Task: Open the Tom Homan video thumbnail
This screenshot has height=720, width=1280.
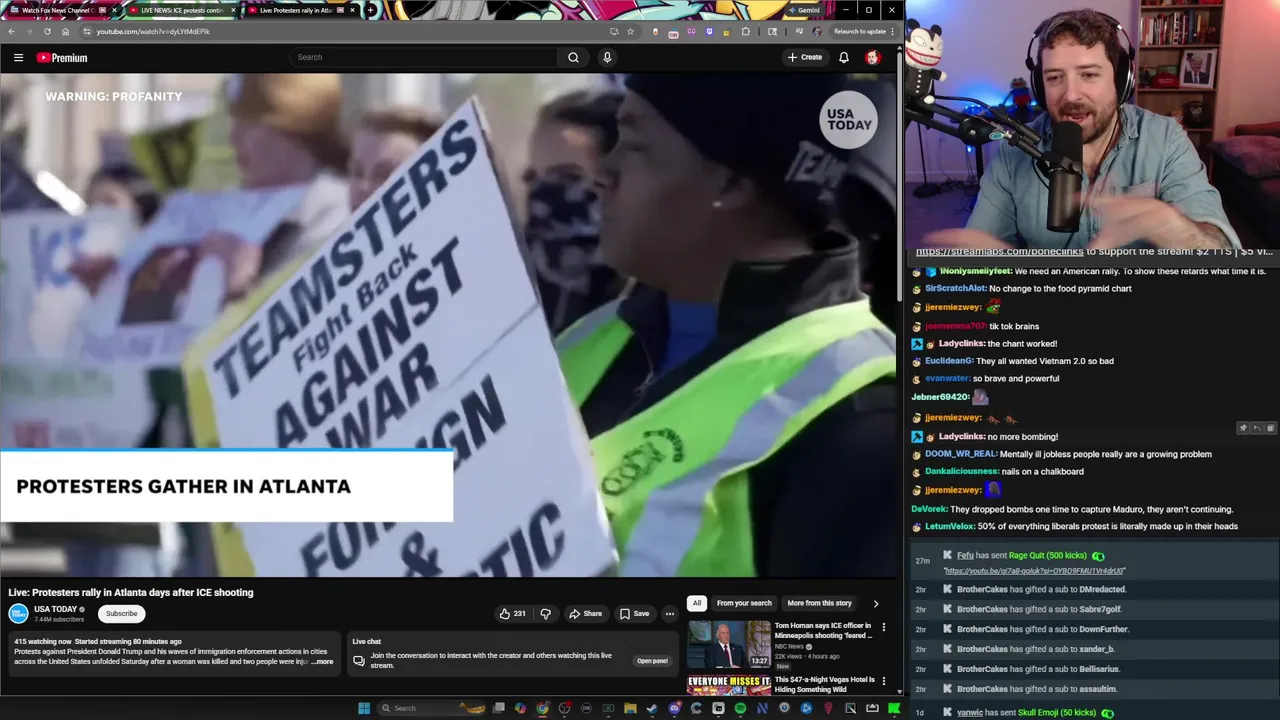Action: [x=729, y=644]
